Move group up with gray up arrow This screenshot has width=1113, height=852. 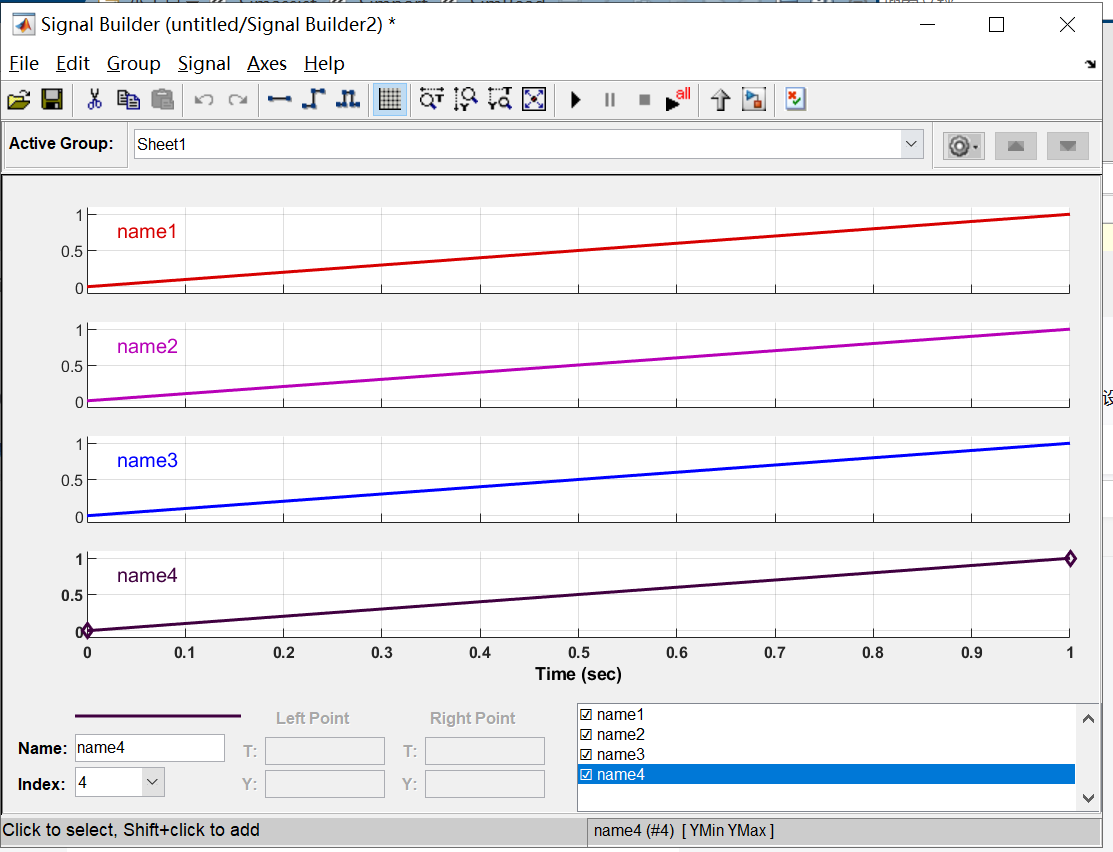[x=1016, y=146]
